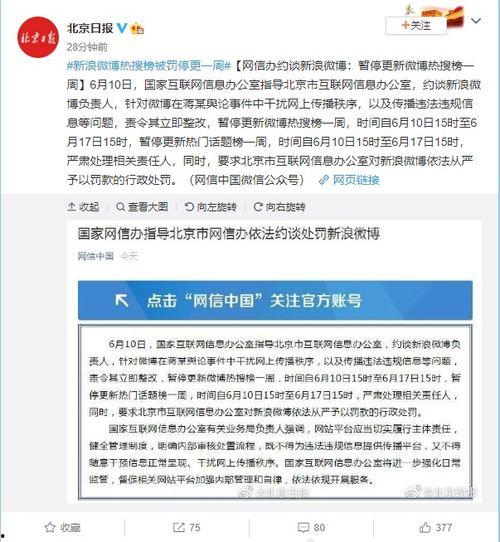The height and width of the screenshot is (542, 500).
Task: Click the 28分钟前 timestamp
Action: (x=87, y=47)
